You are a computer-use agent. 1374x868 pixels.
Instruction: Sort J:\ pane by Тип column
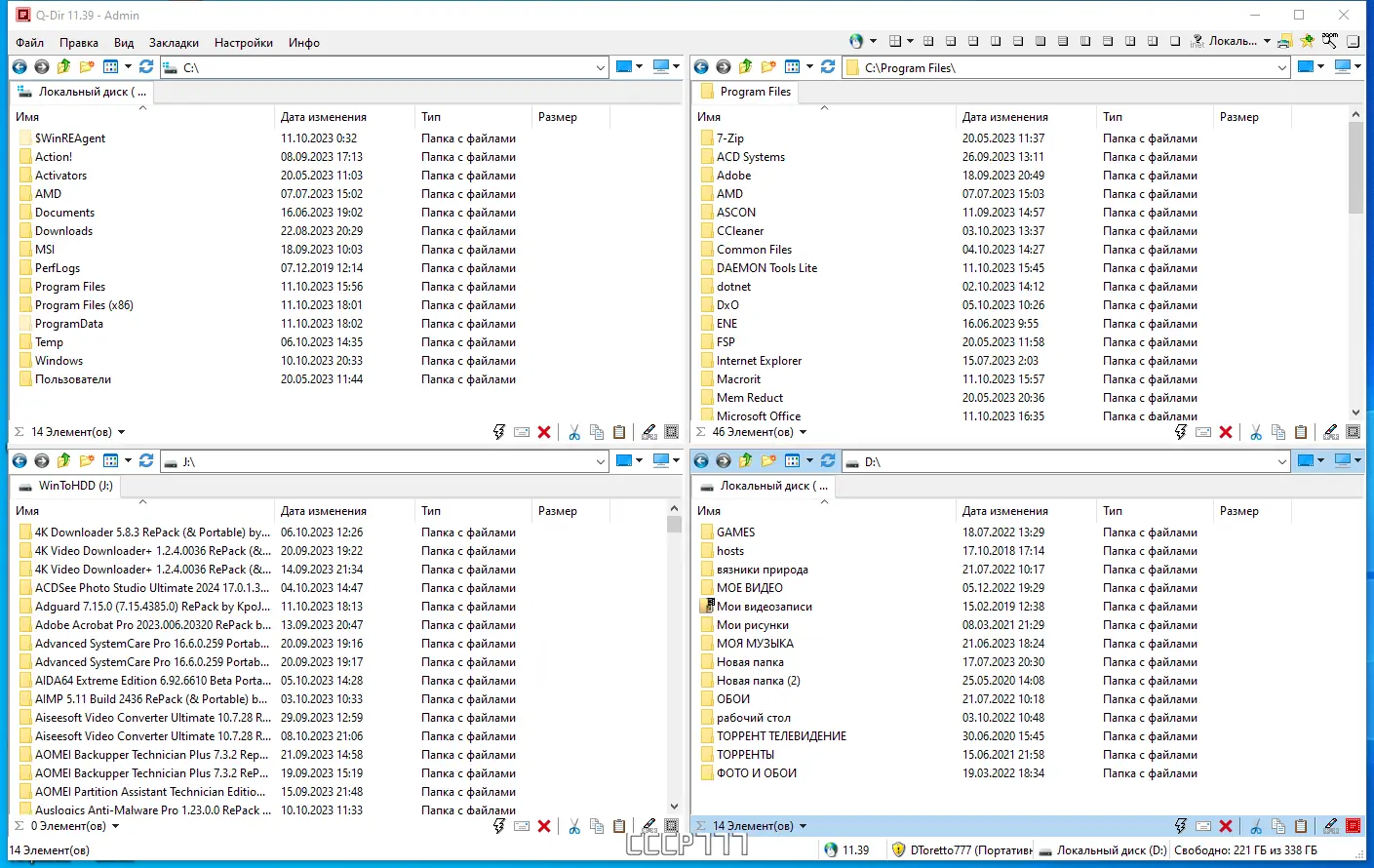point(474,511)
